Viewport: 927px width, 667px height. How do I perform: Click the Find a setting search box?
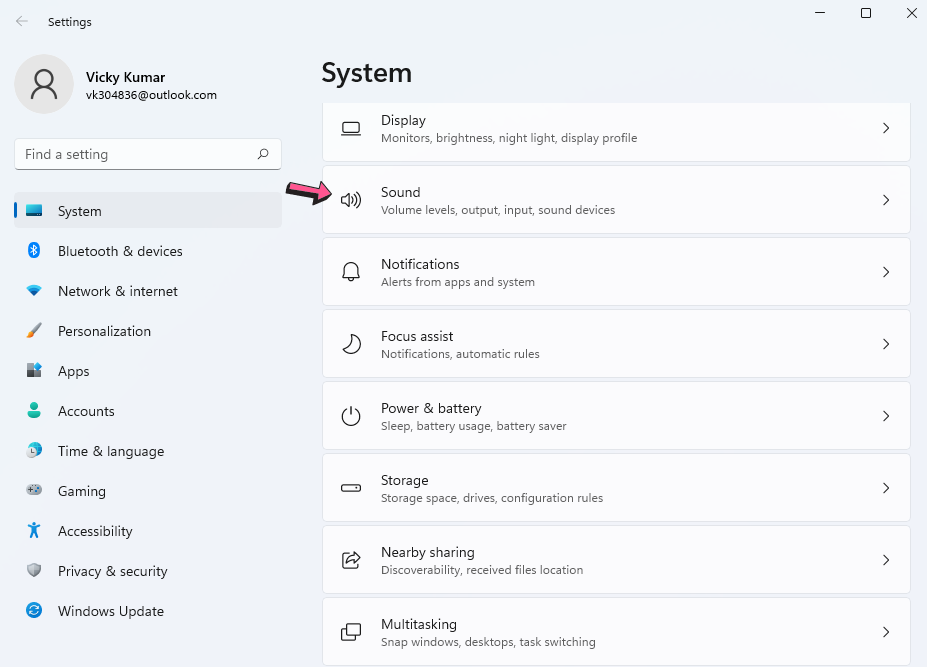tap(148, 154)
